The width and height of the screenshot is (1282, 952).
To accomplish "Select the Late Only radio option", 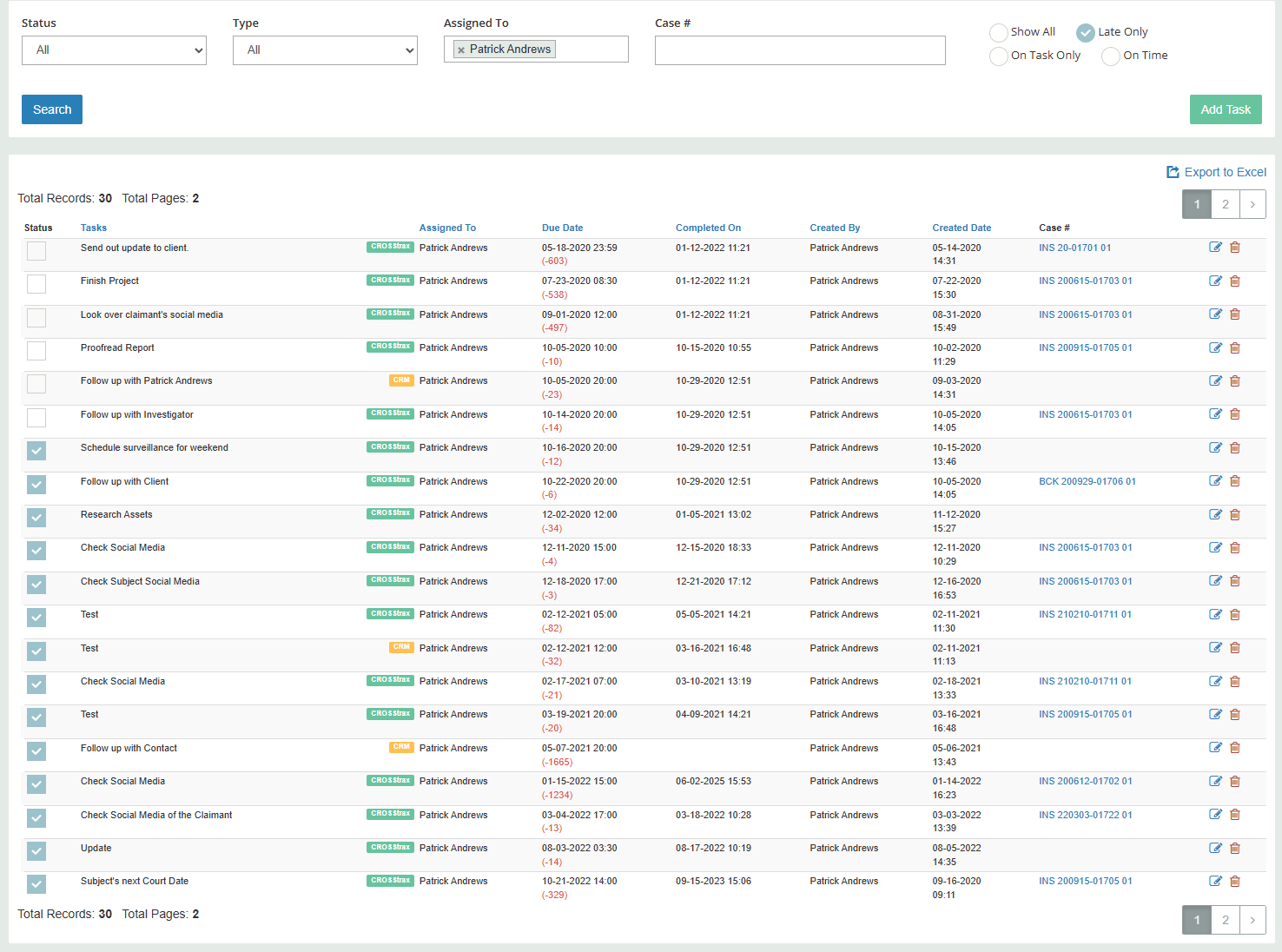I will [x=1086, y=32].
